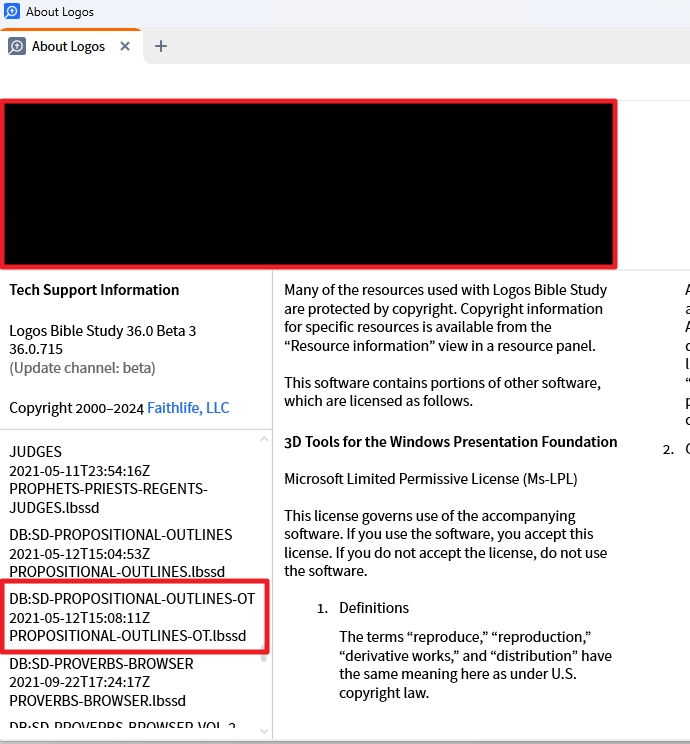Image resolution: width=690 pixels, height=744 pixels.
Task: Click the scroll-up arrow in the database list
Action: (x=264, y=439)
